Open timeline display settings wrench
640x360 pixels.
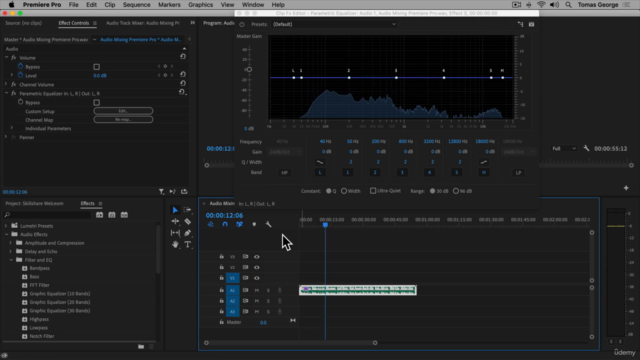[x=269, y=224]
